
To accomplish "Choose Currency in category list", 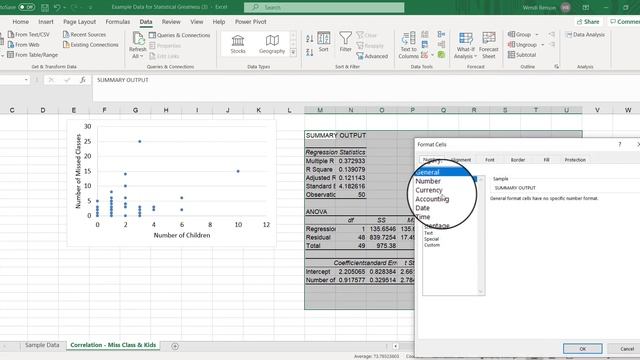I will tap(429, 190).
